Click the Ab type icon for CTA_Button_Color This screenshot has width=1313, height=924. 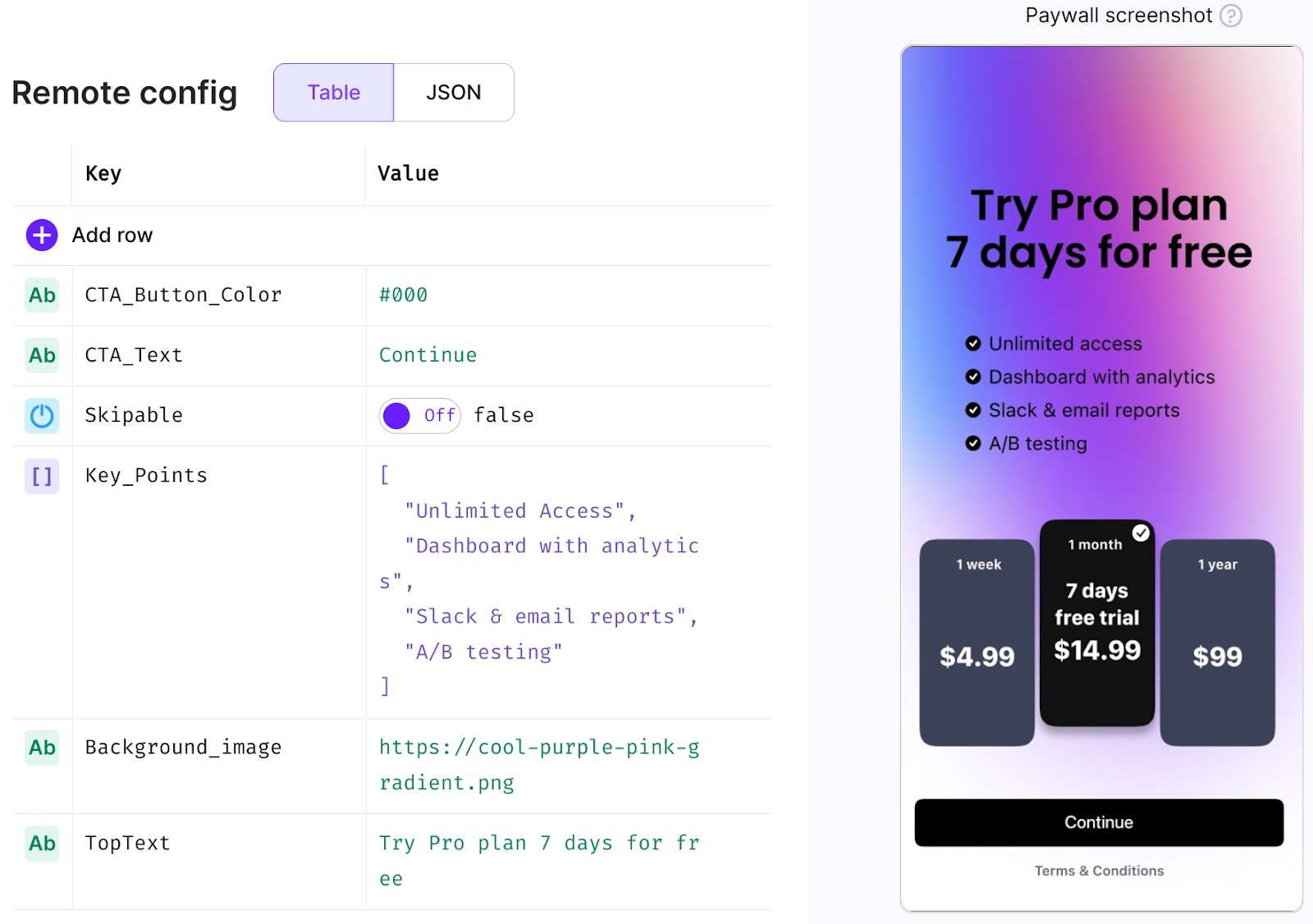pos(42,295)
